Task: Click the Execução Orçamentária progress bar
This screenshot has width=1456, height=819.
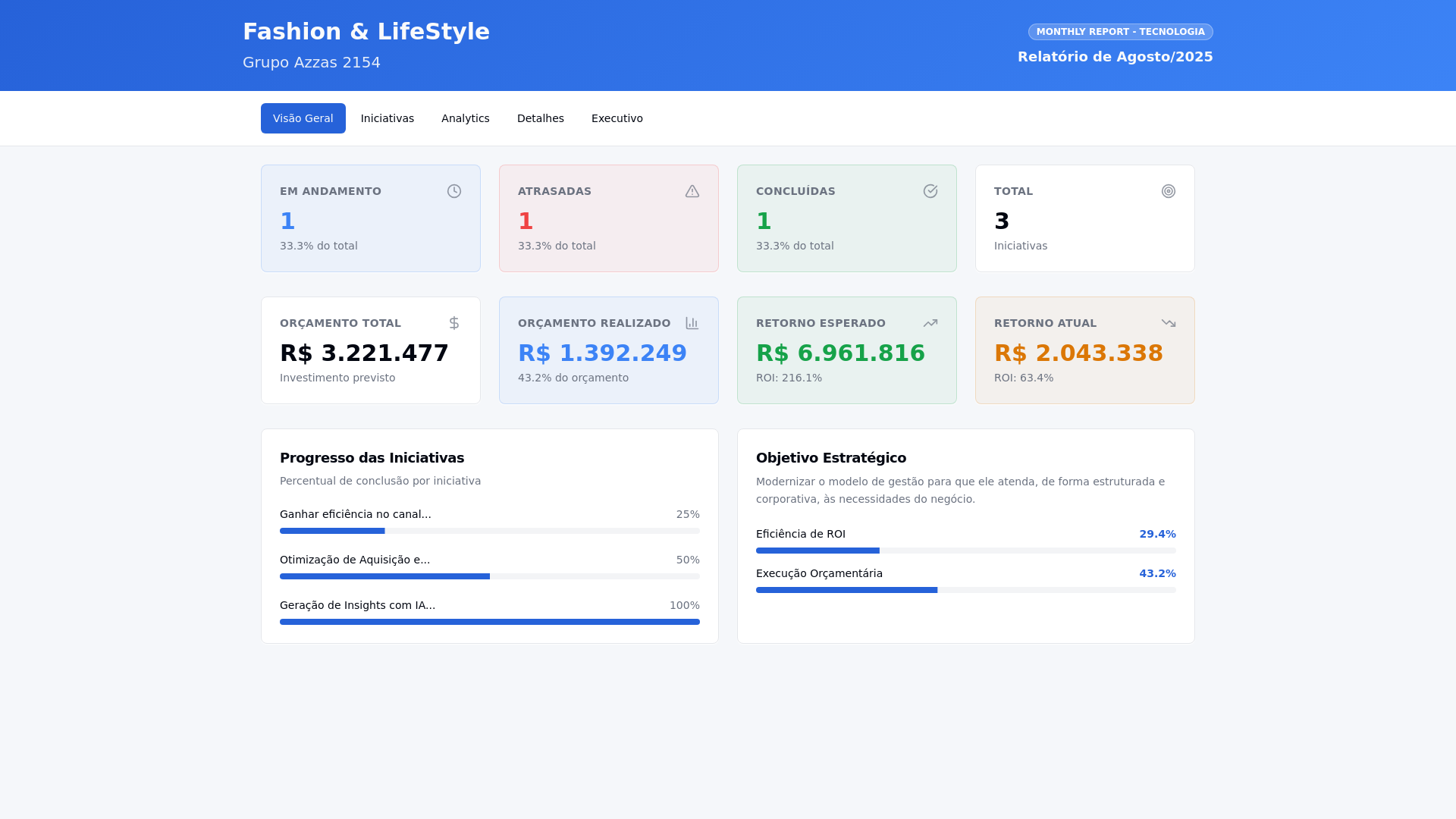Action: (x=966, y=590)
